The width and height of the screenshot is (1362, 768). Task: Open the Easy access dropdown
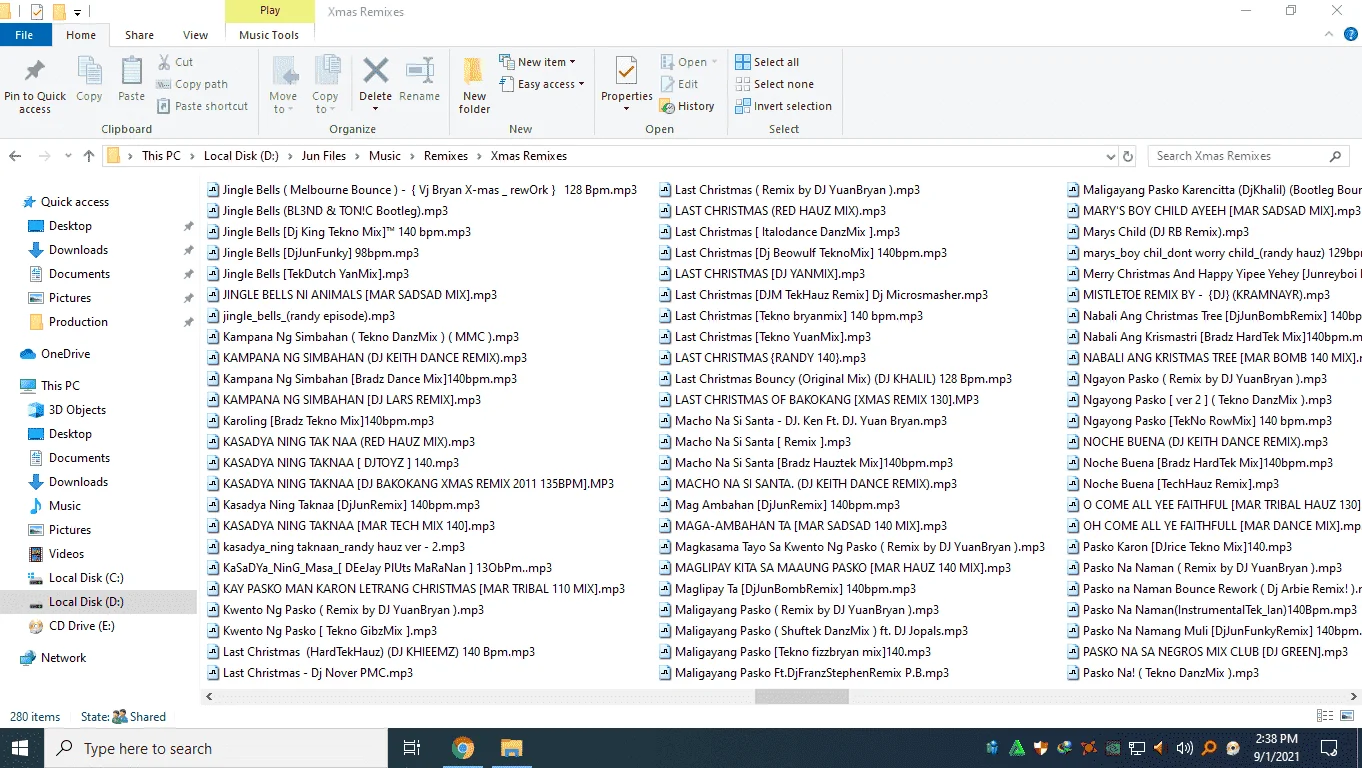pyautogui.click(x=542, y=84)
